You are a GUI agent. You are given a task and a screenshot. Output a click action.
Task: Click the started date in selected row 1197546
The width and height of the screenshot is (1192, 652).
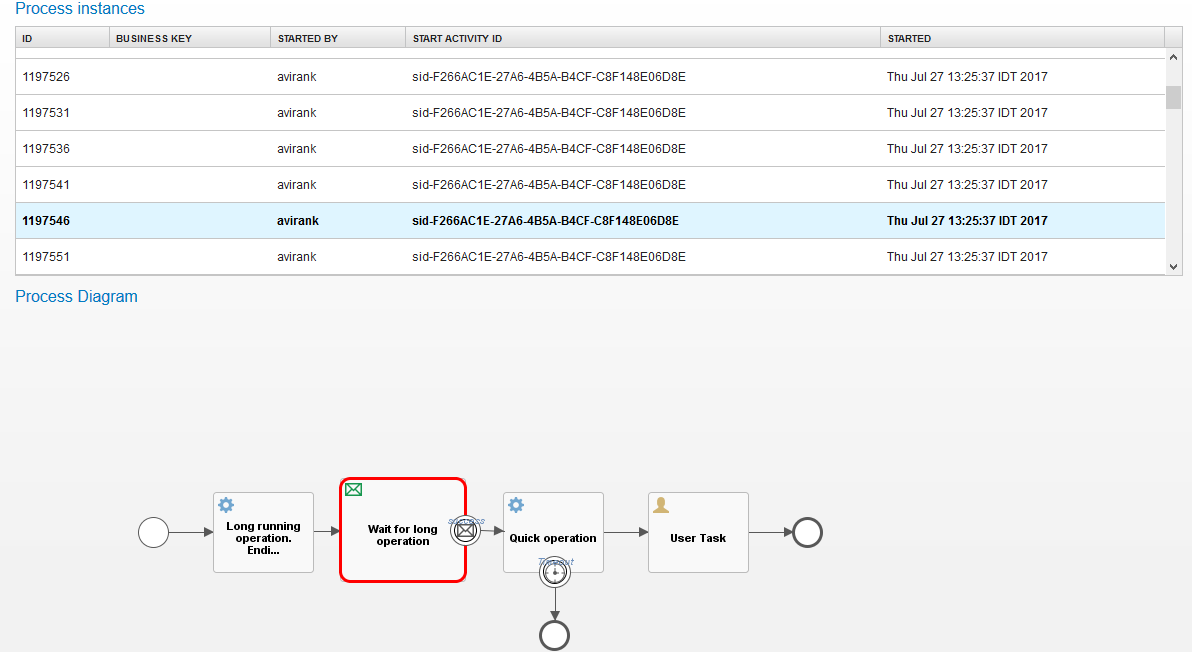point(967,220)
